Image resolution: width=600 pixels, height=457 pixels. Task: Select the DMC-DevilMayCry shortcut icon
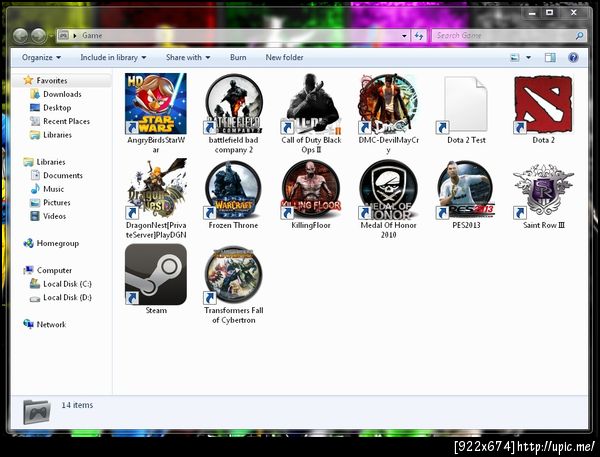[x=389, y=103]
